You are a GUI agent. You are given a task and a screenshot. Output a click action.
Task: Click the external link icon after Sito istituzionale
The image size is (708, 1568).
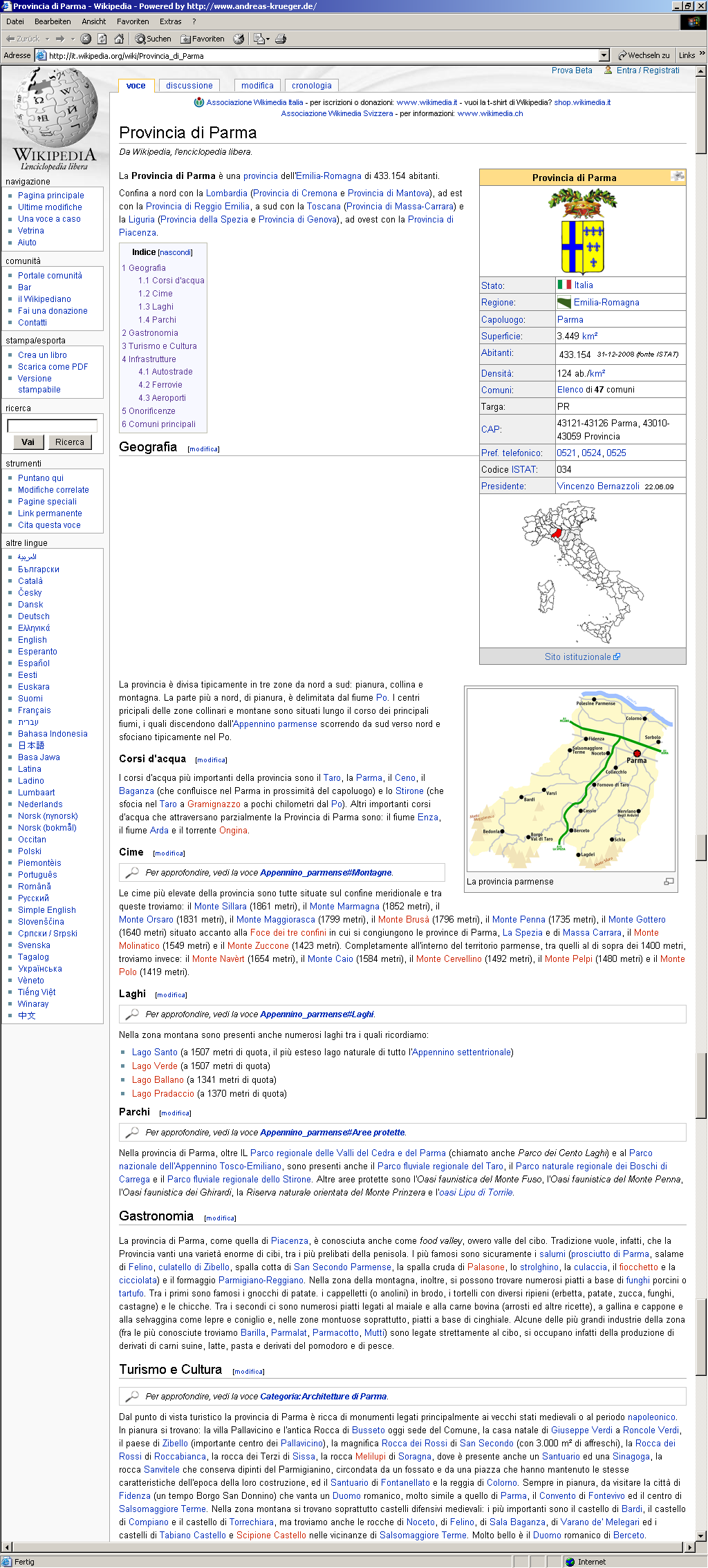click(617, 657)
